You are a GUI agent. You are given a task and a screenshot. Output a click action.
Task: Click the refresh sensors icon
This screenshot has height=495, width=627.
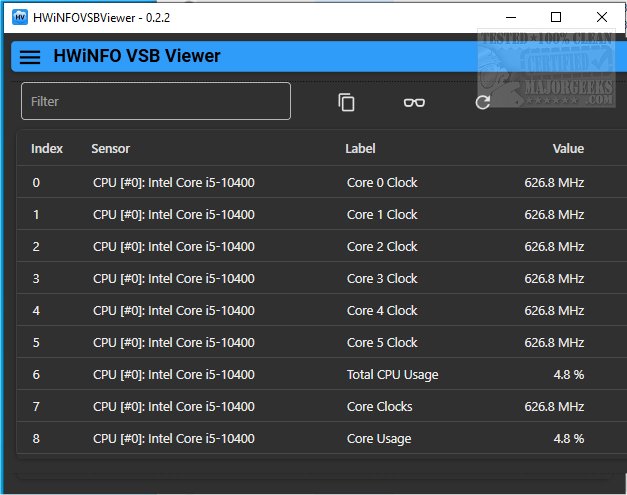tap(483, 102)
